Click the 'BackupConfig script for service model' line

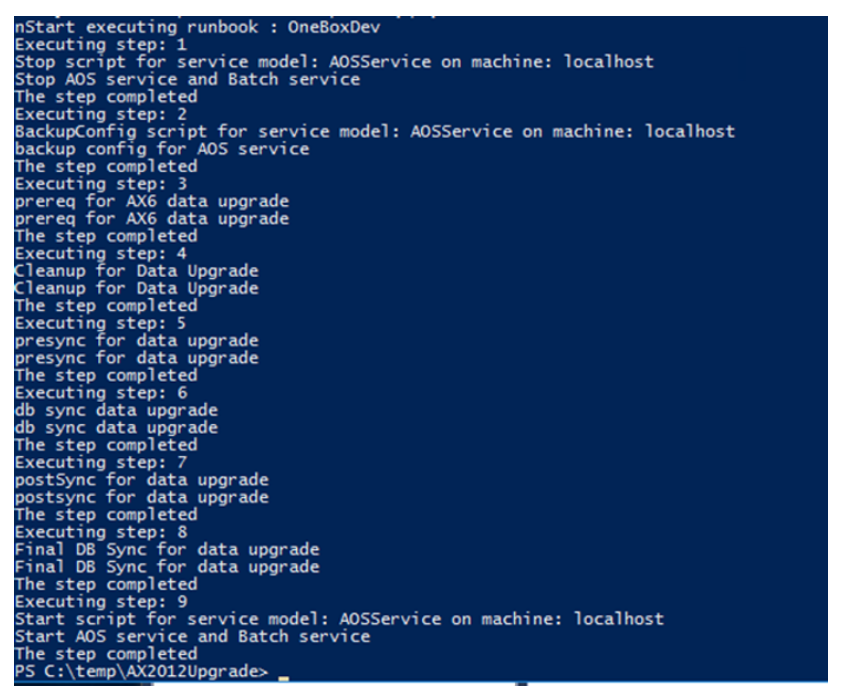pos(374,131)
